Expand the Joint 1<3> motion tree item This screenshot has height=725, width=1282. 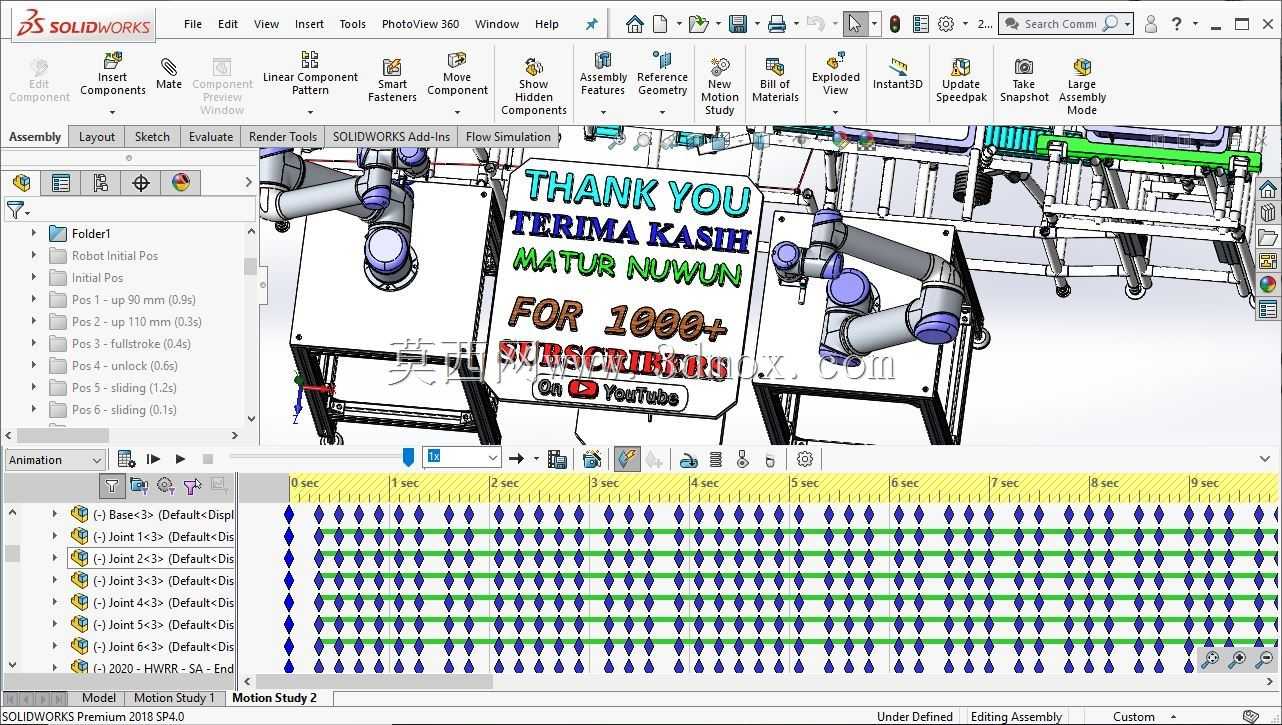point(55,536)
